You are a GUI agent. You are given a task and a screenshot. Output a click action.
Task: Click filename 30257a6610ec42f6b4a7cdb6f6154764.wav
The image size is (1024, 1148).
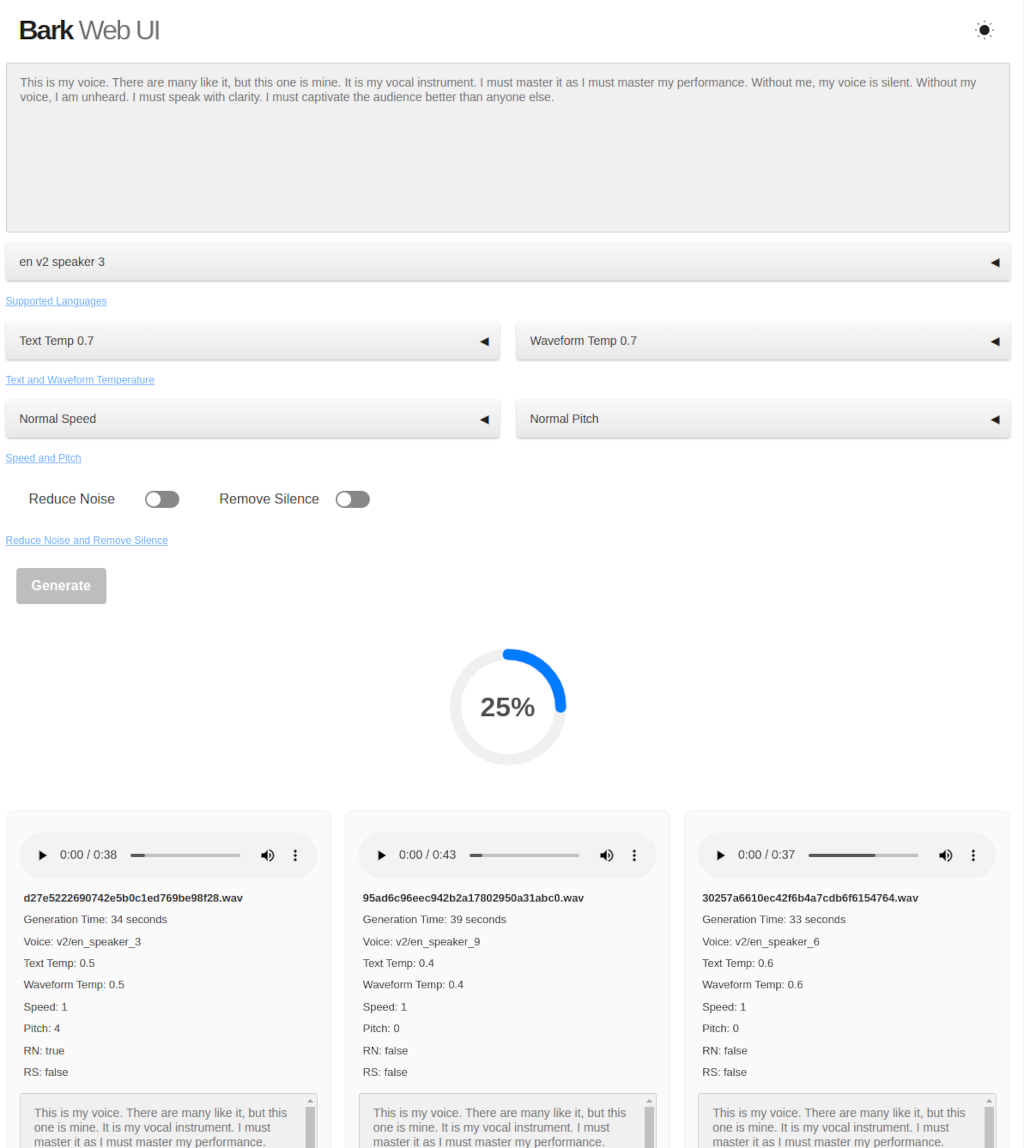(x=810, y=898)
